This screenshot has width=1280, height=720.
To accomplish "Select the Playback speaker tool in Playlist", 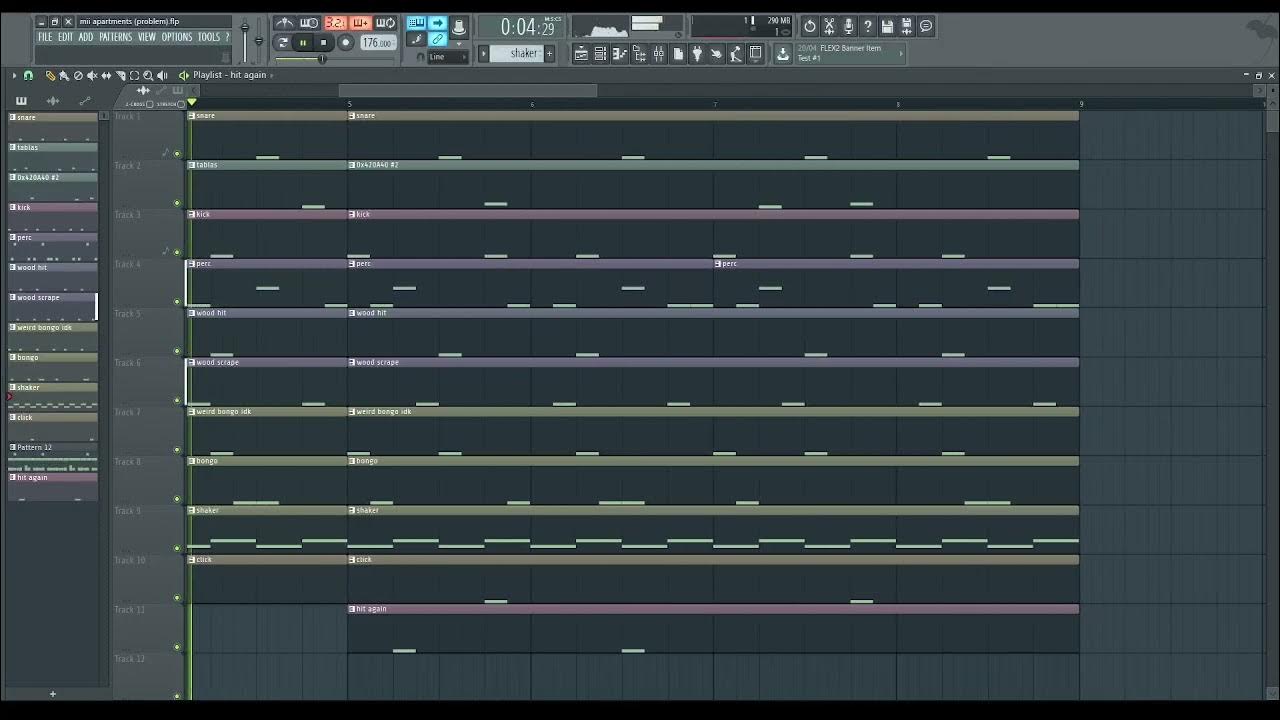I will click(162, 75).
